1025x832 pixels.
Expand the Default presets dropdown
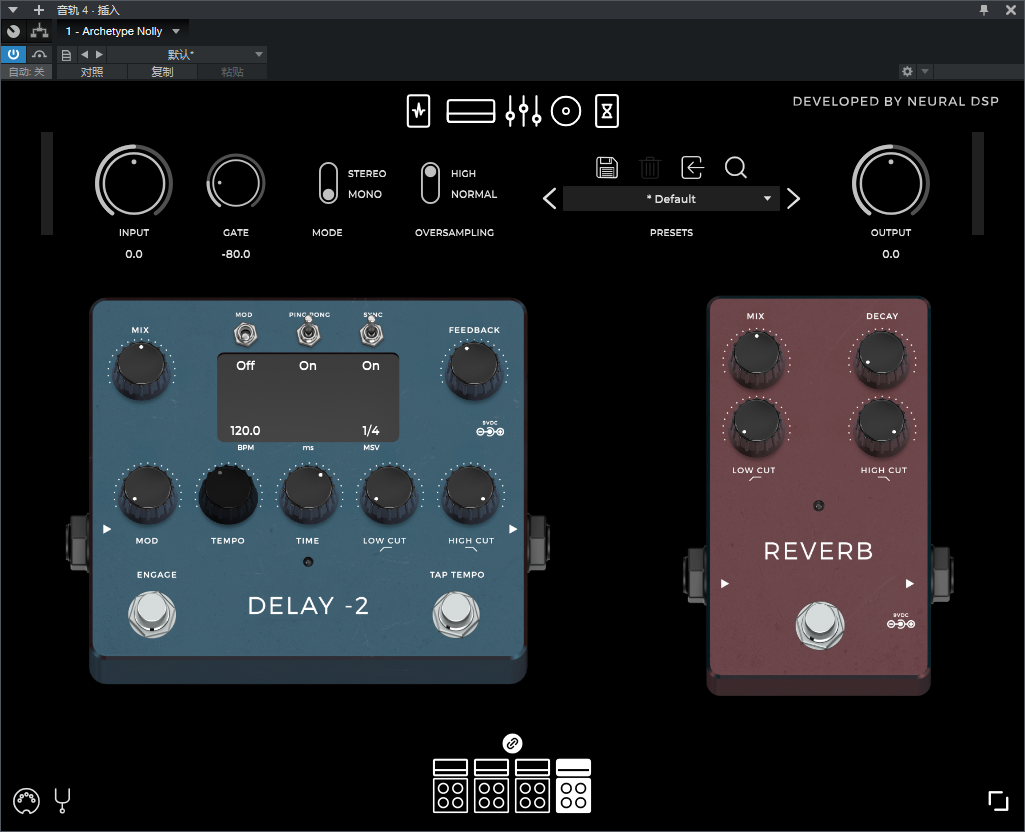[671, 199]
